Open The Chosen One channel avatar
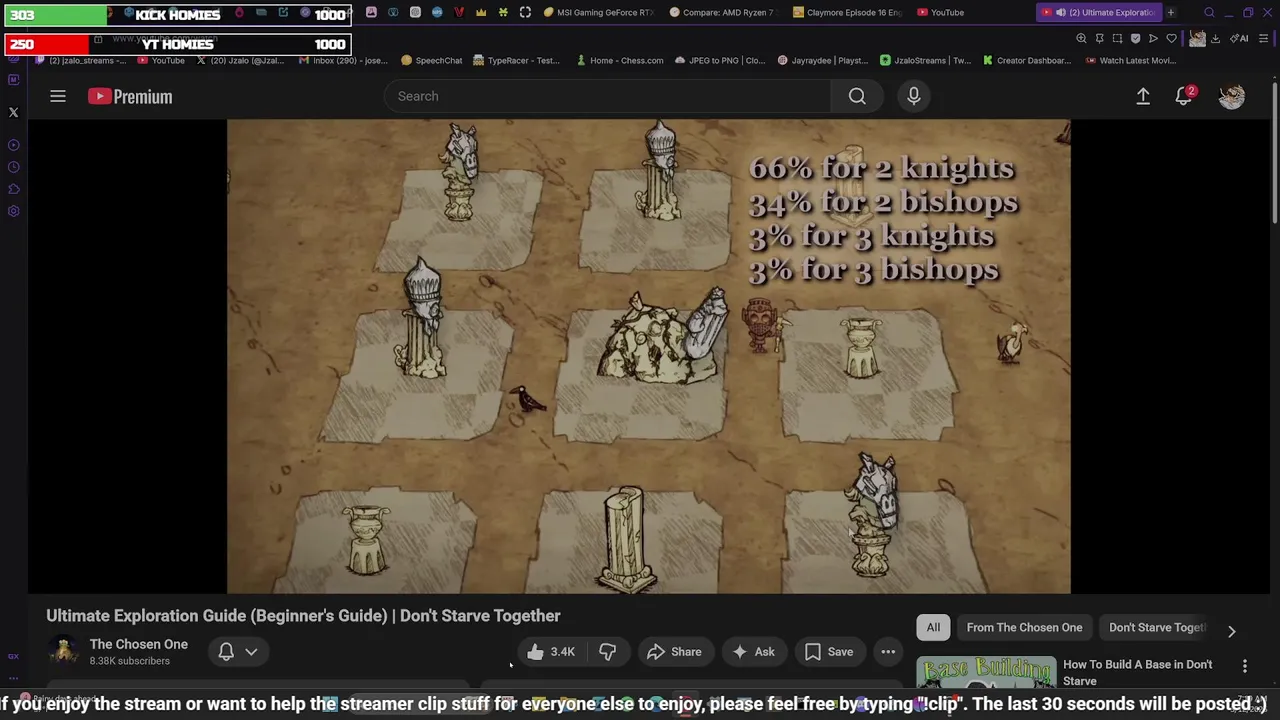The image size is (1280, 720). (64, 651)
